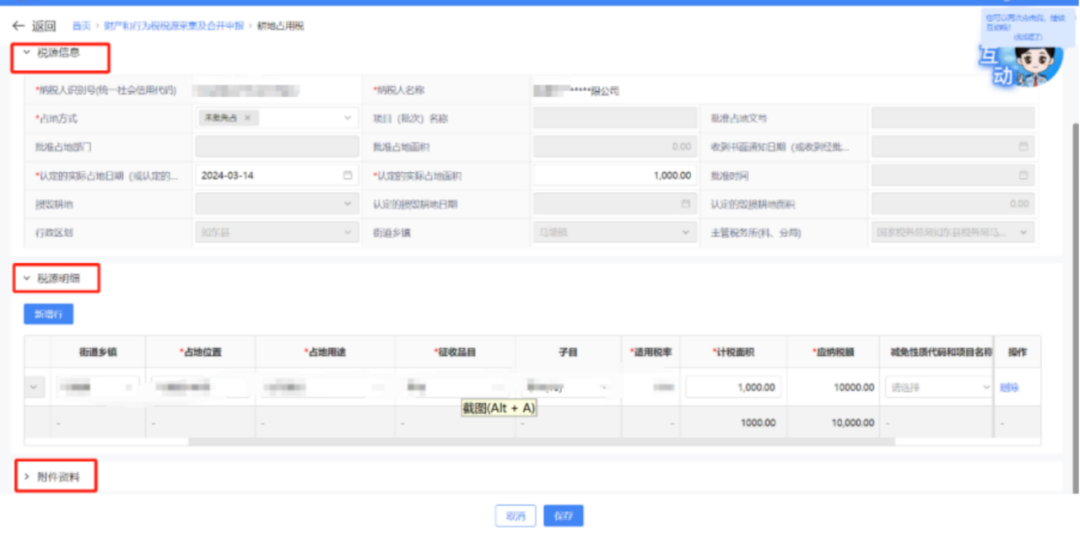Image resolution: width=1080 pixels, height=538 pixels.
Task: Expand the table row using its left arrow
Action: pyautogui.click(x=36, y=387)
